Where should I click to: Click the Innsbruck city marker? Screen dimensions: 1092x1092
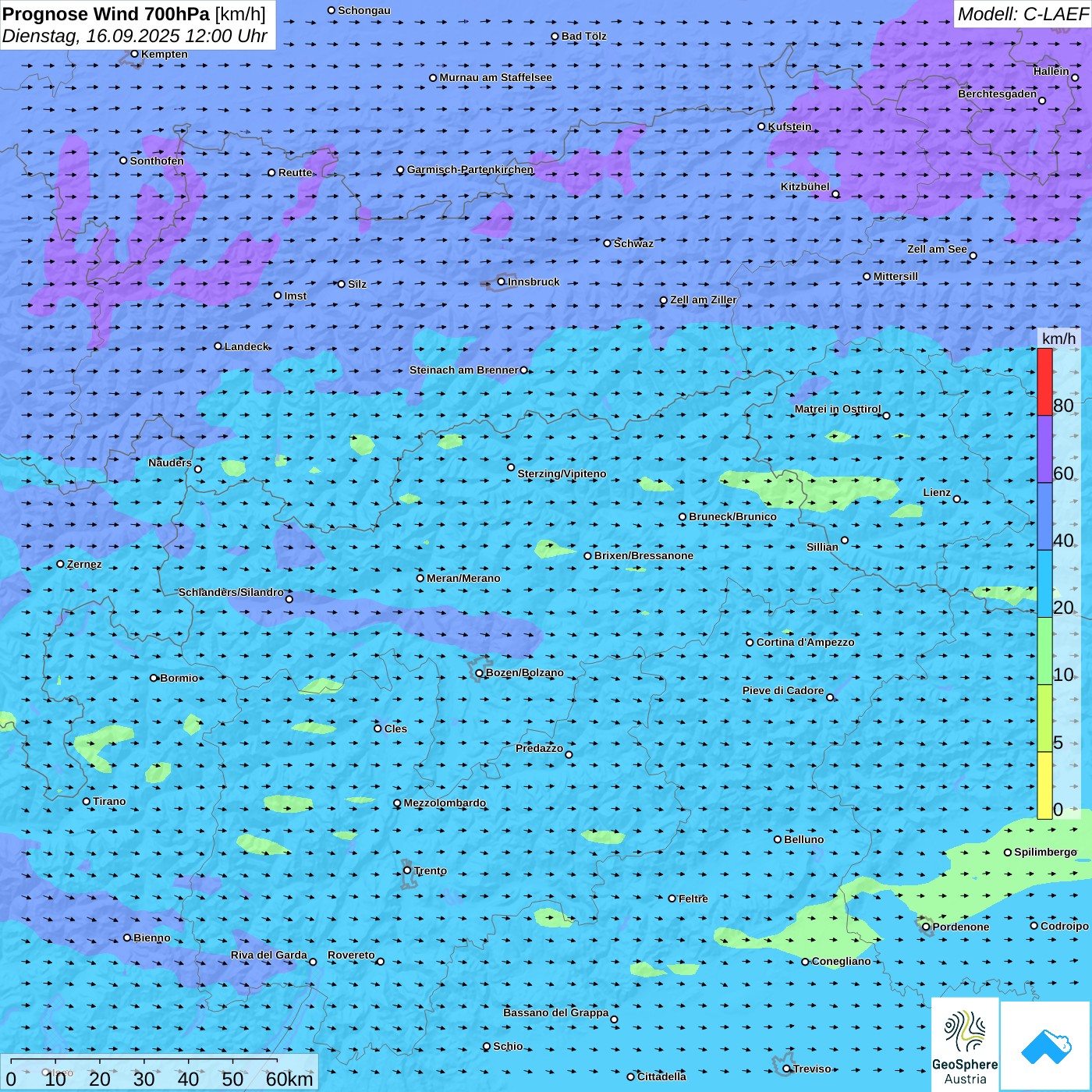click(502, 282)
